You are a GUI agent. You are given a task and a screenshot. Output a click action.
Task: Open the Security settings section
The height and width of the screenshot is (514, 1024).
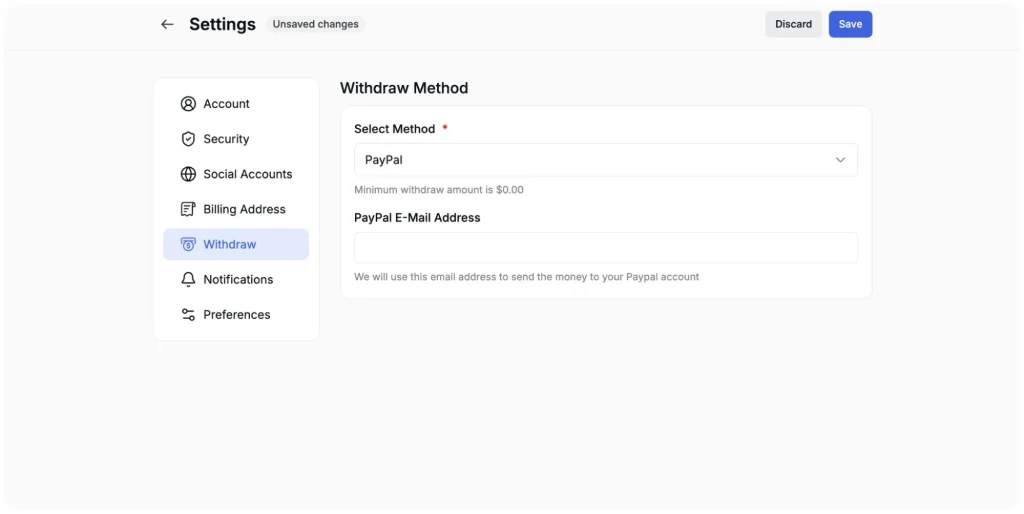coord(236,139)
